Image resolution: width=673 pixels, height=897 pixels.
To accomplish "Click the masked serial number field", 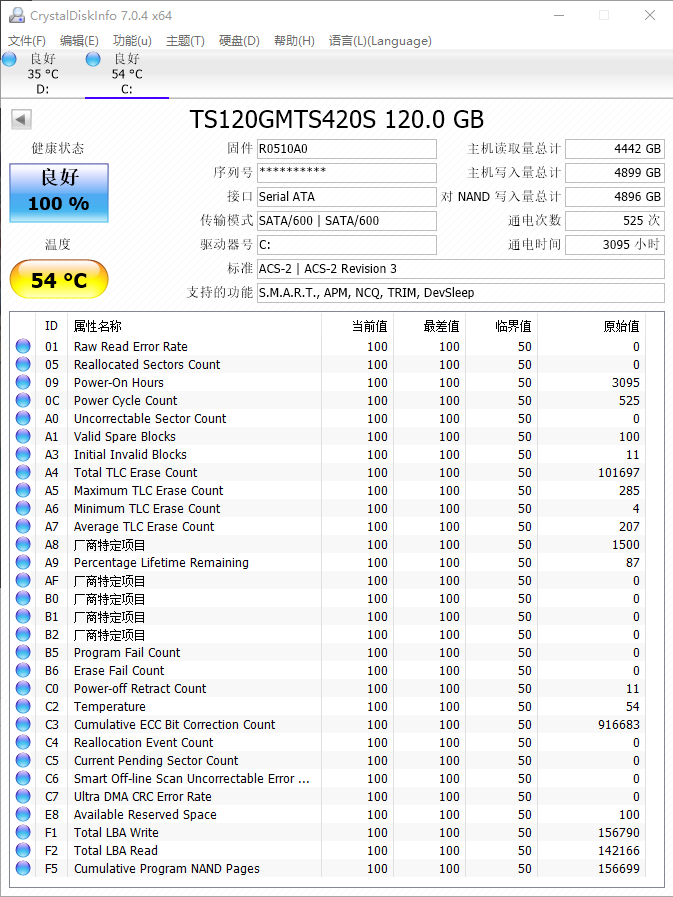I will pyautogui.click(x=347, y=173).
